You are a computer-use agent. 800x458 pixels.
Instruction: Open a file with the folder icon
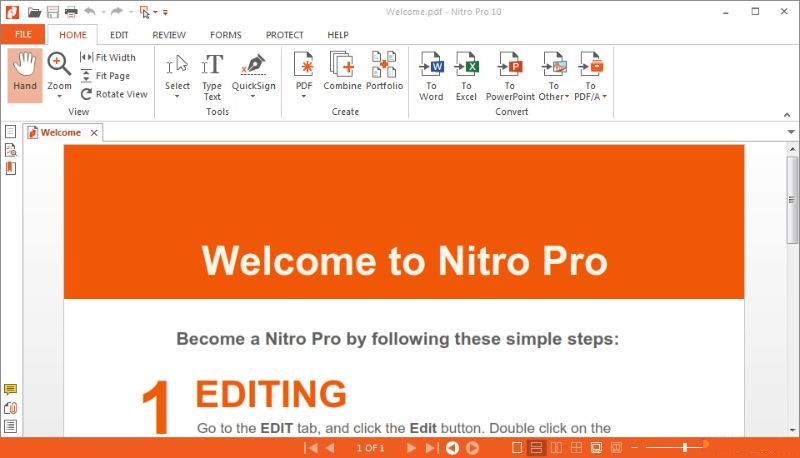pyautogui.click(x=34, y=12)
